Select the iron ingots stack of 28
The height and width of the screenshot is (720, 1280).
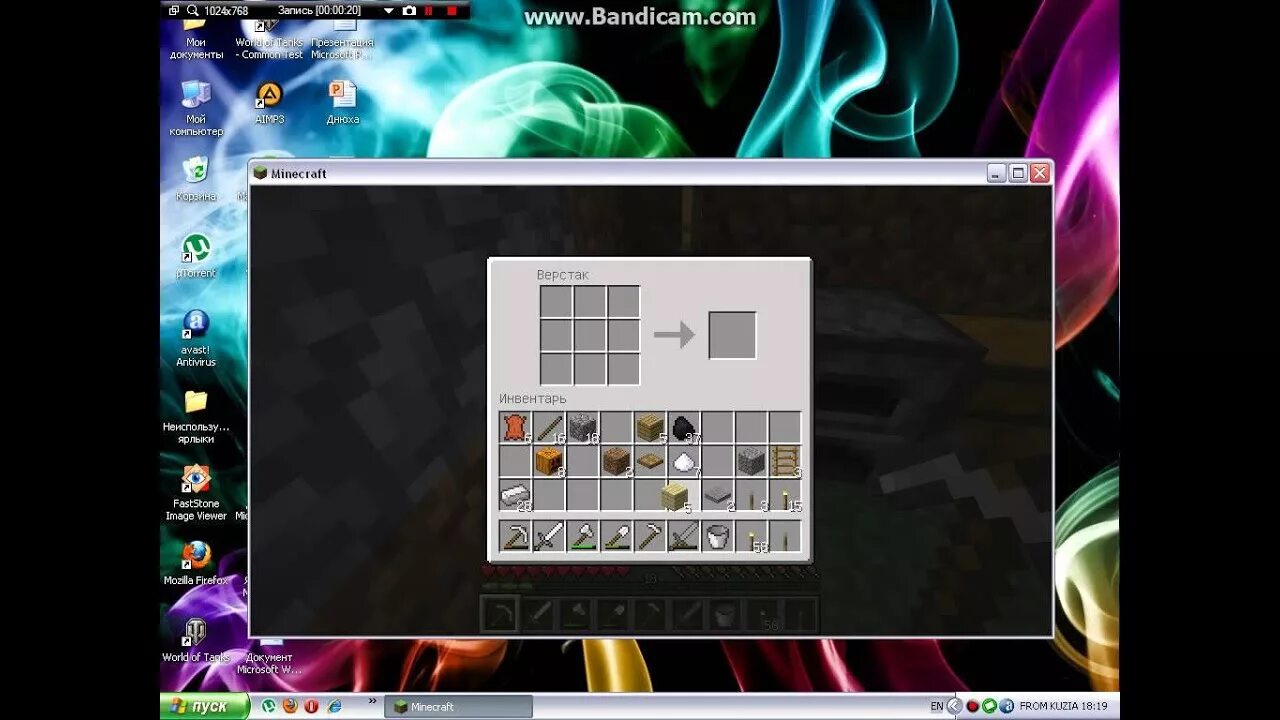515,496
